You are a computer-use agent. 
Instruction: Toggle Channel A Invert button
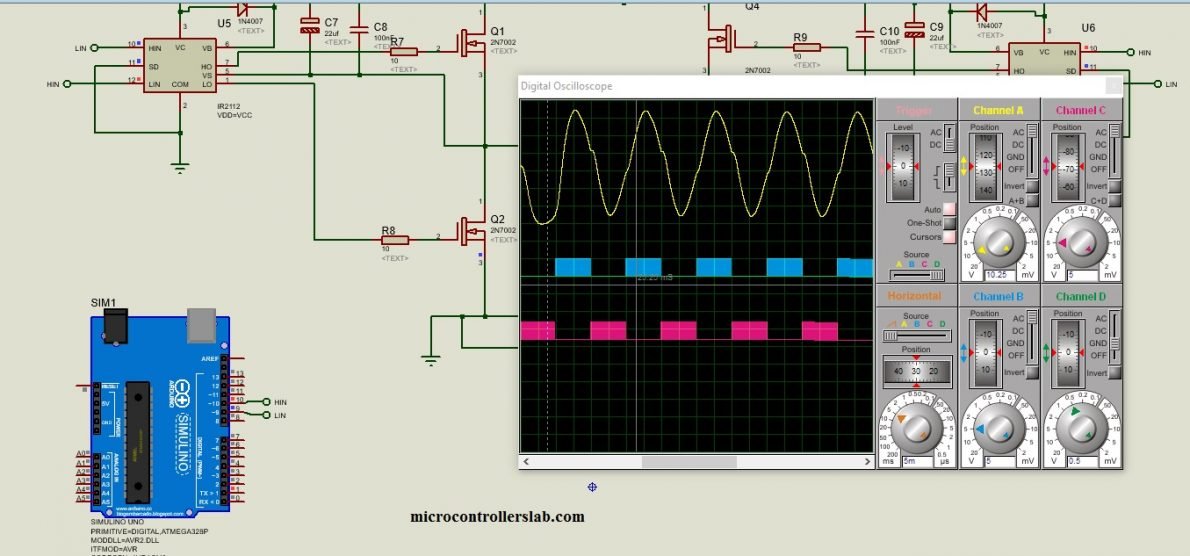click(x=1032, y=187)
